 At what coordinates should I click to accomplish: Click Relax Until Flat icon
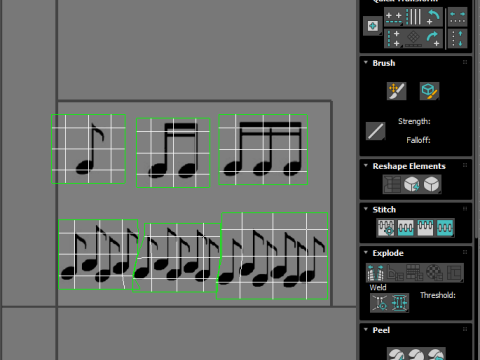(x=412, y=184)
